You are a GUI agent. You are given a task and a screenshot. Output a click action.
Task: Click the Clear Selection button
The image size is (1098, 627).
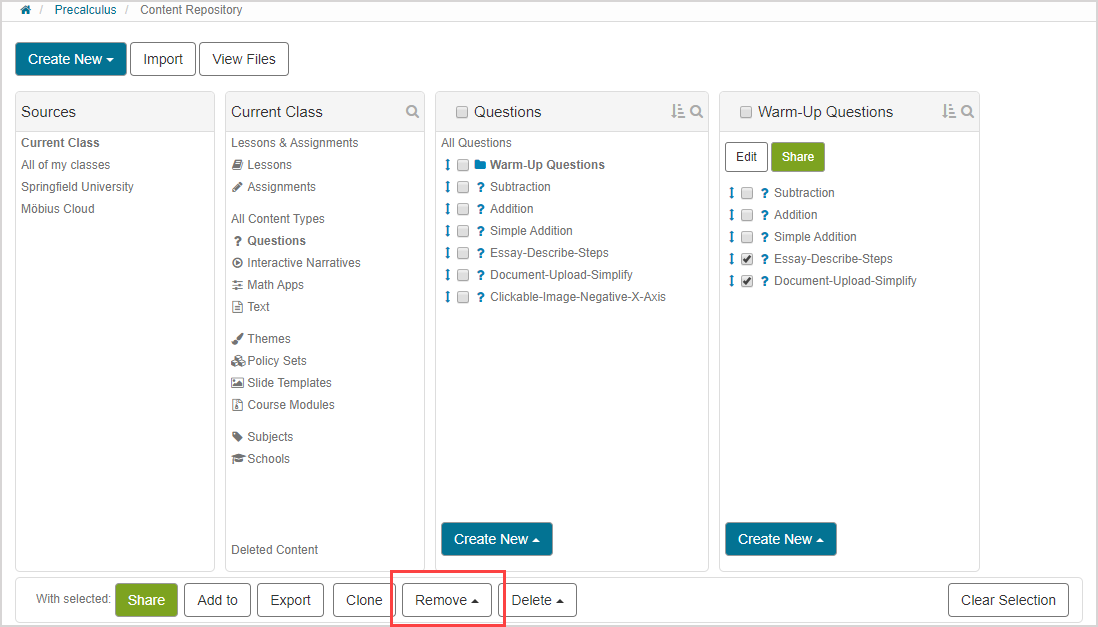pos(1008,600)
